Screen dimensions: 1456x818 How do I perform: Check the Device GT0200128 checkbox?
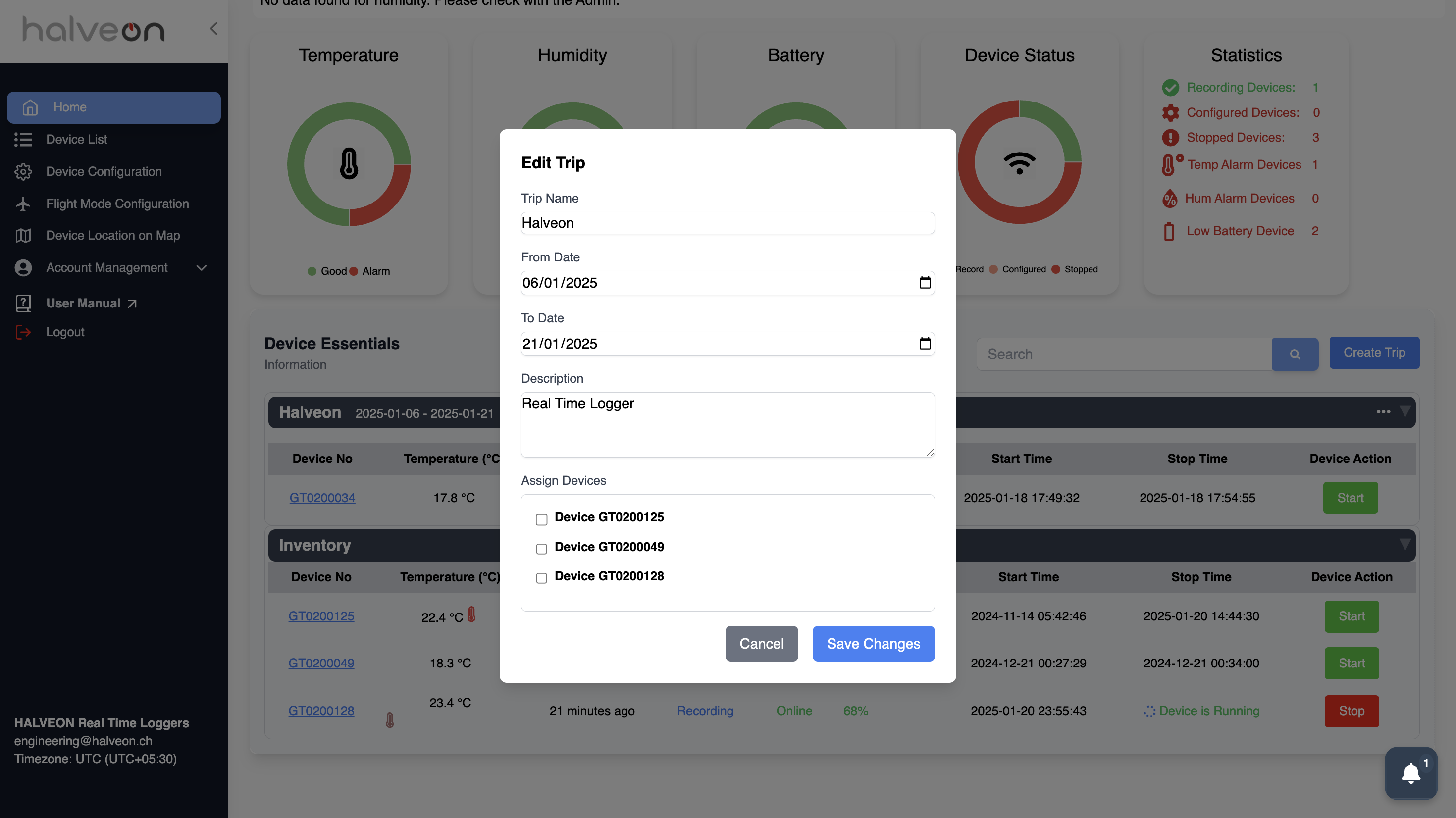coord(541,578)
